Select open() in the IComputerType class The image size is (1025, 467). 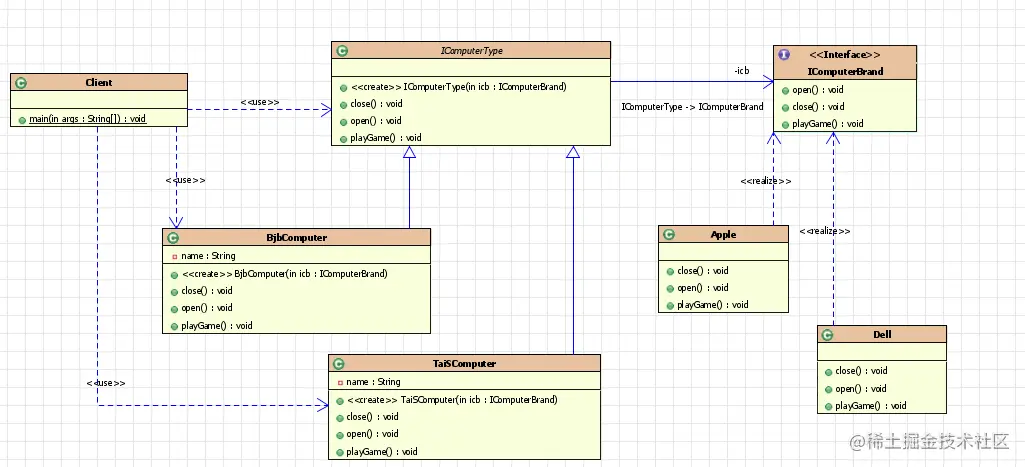pos(377,121)
